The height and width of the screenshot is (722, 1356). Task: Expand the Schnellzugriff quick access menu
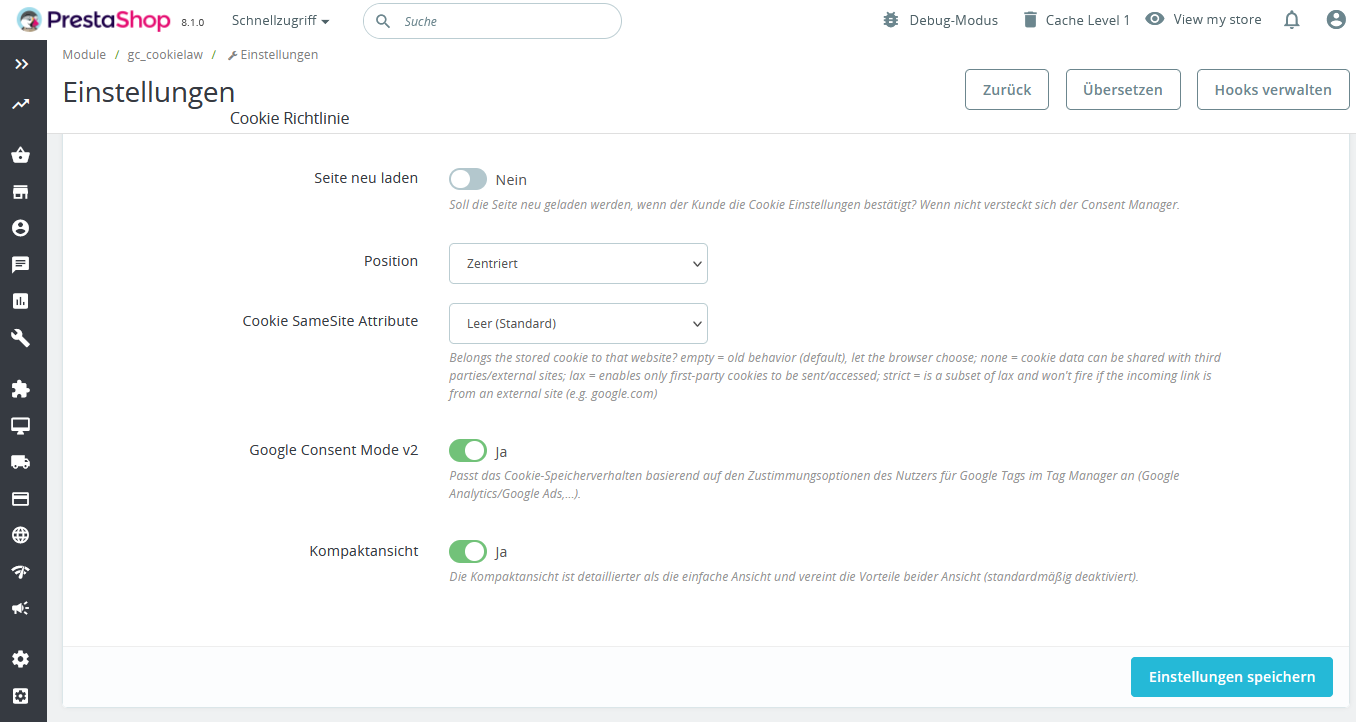281,20
